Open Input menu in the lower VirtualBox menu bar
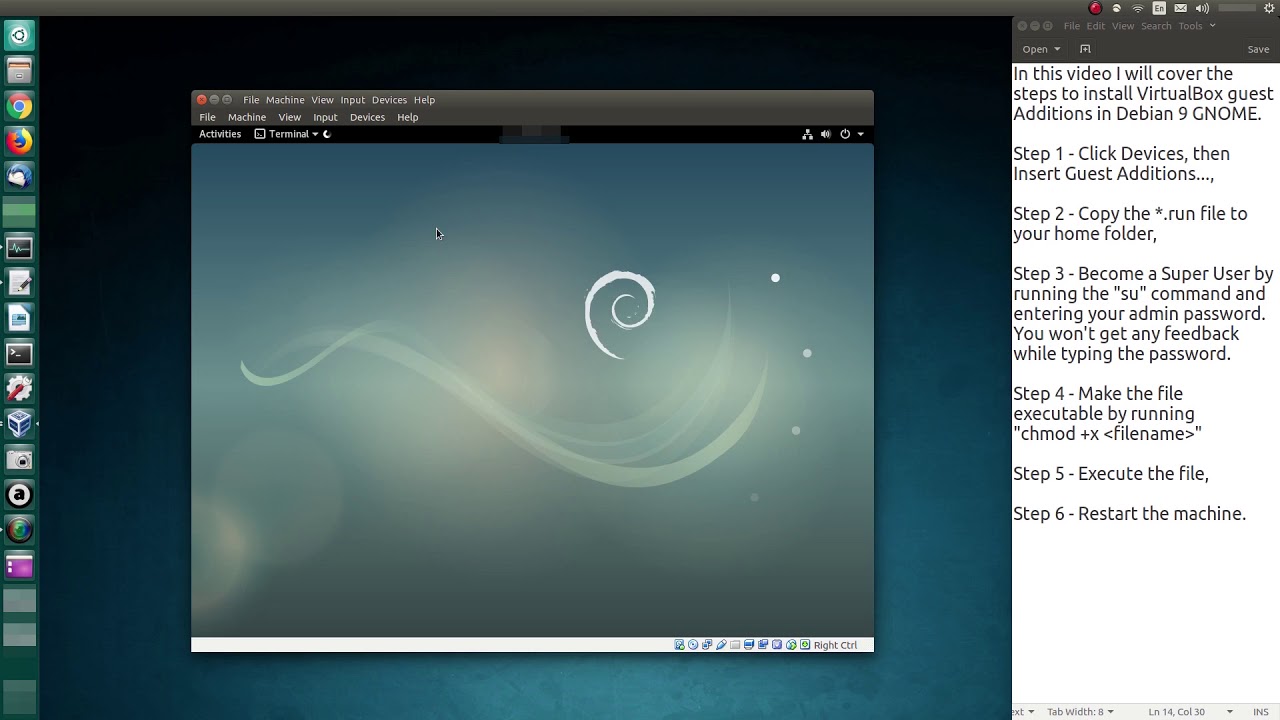This screenshot has height=720, width=1280. tap(325, 117)
